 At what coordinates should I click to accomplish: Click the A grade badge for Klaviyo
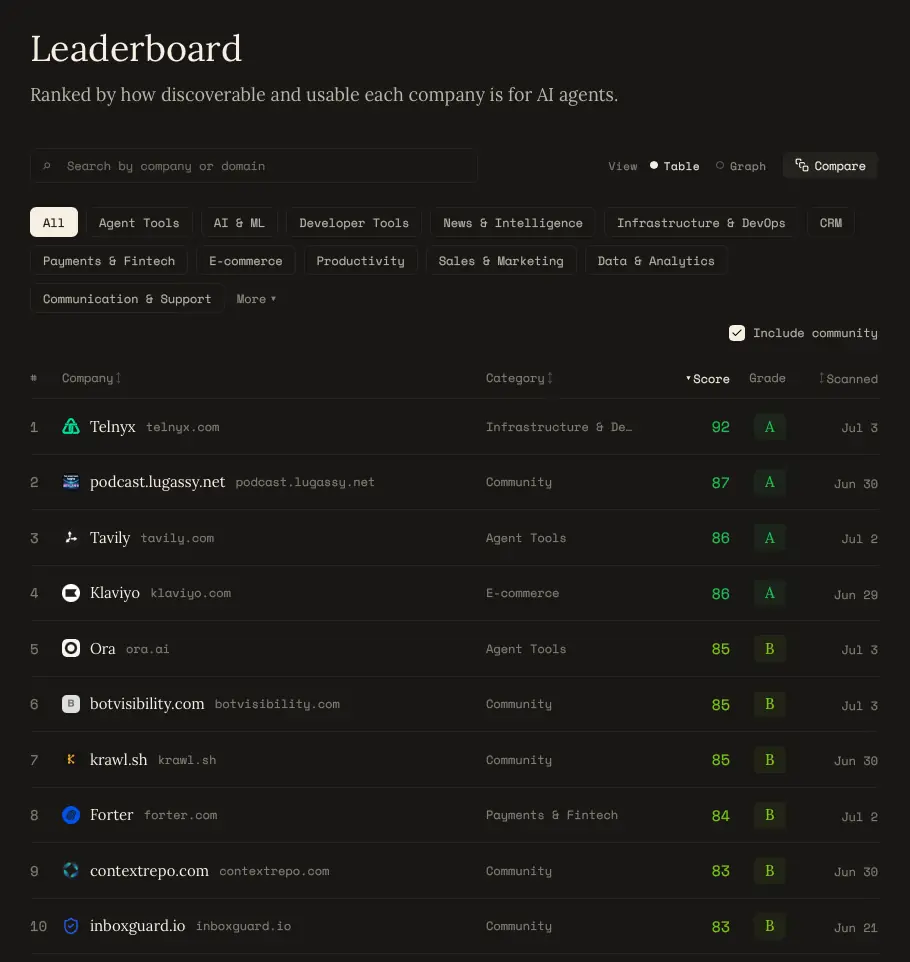click(769, 593)
